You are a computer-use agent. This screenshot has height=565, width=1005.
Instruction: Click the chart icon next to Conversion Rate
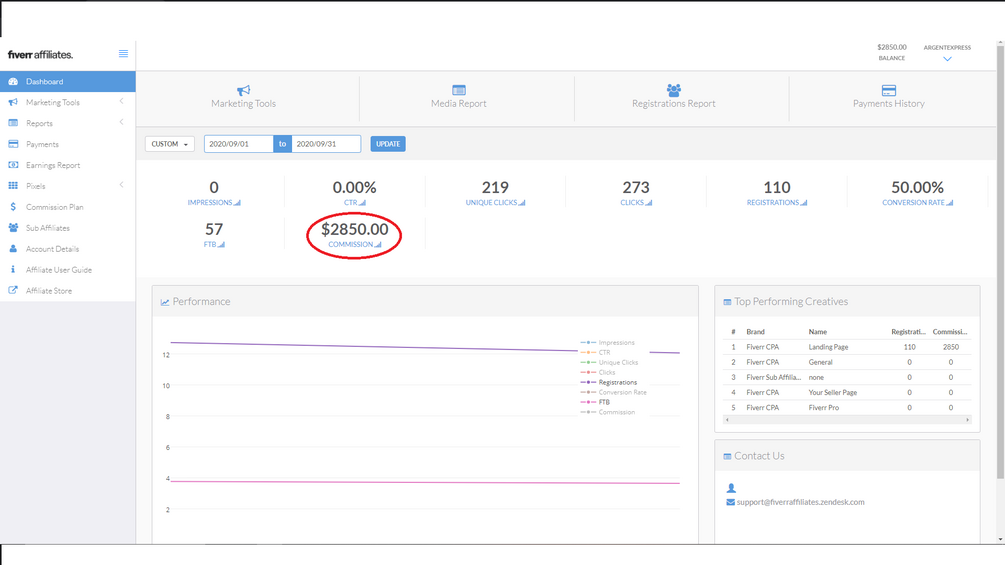pyautogui.click(x=950, y=202)
